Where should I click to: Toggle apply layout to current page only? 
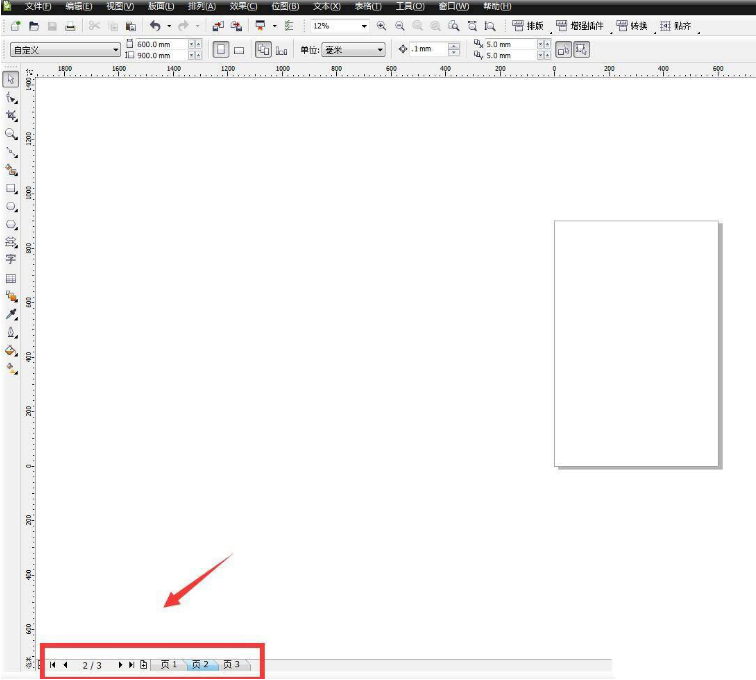tap(282, 50)
